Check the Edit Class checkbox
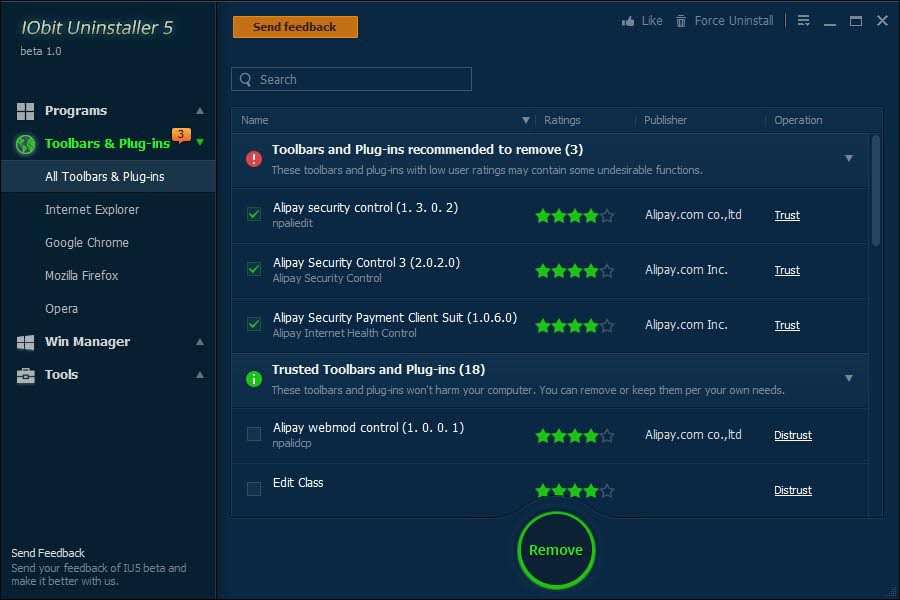This screenshot has height=600, width=900. (254, 489)
